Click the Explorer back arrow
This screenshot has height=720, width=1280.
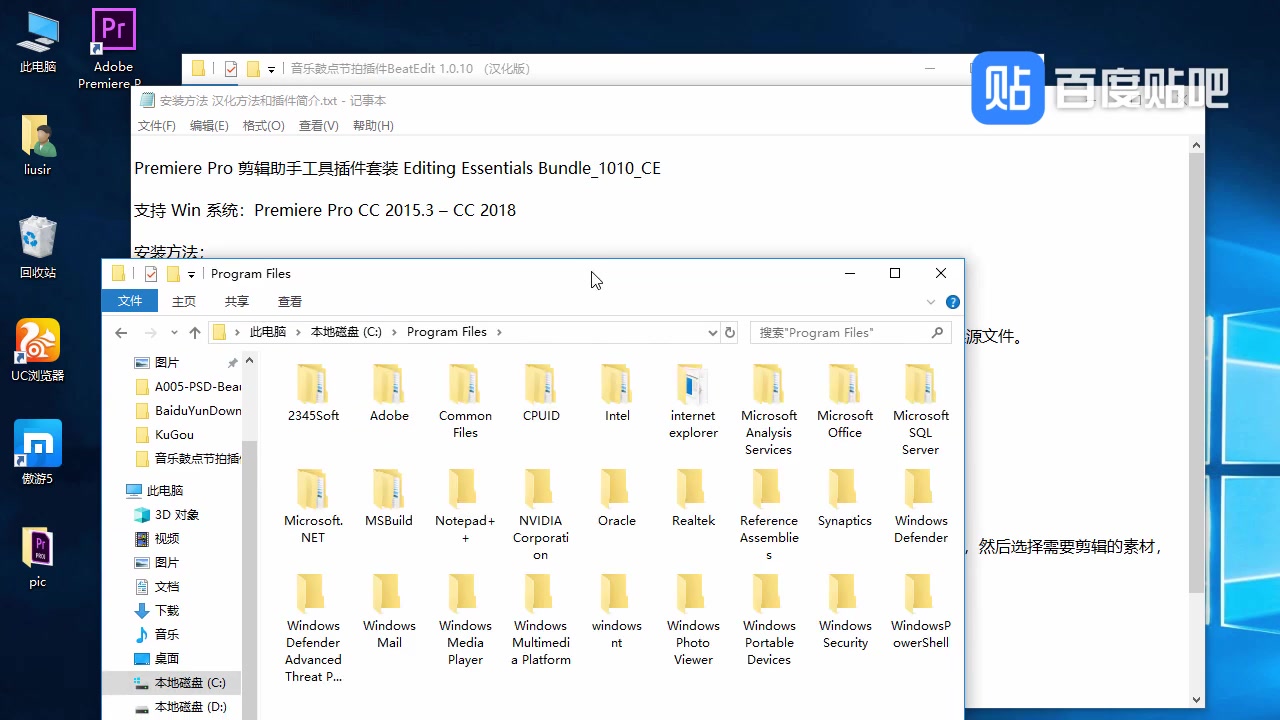[122, 333]
